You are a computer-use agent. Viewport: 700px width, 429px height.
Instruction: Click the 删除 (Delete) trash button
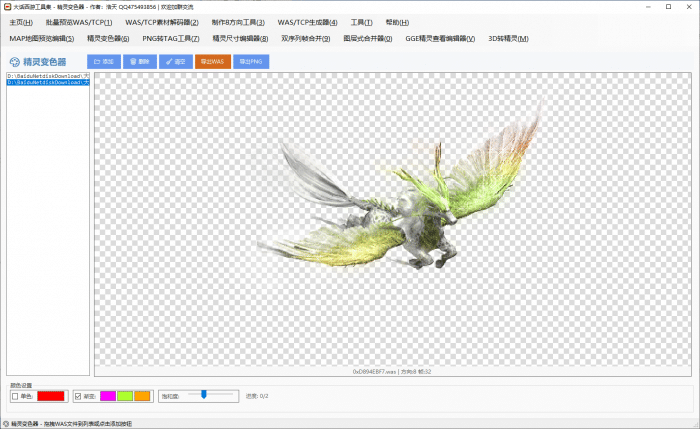(x=140, y=61)
